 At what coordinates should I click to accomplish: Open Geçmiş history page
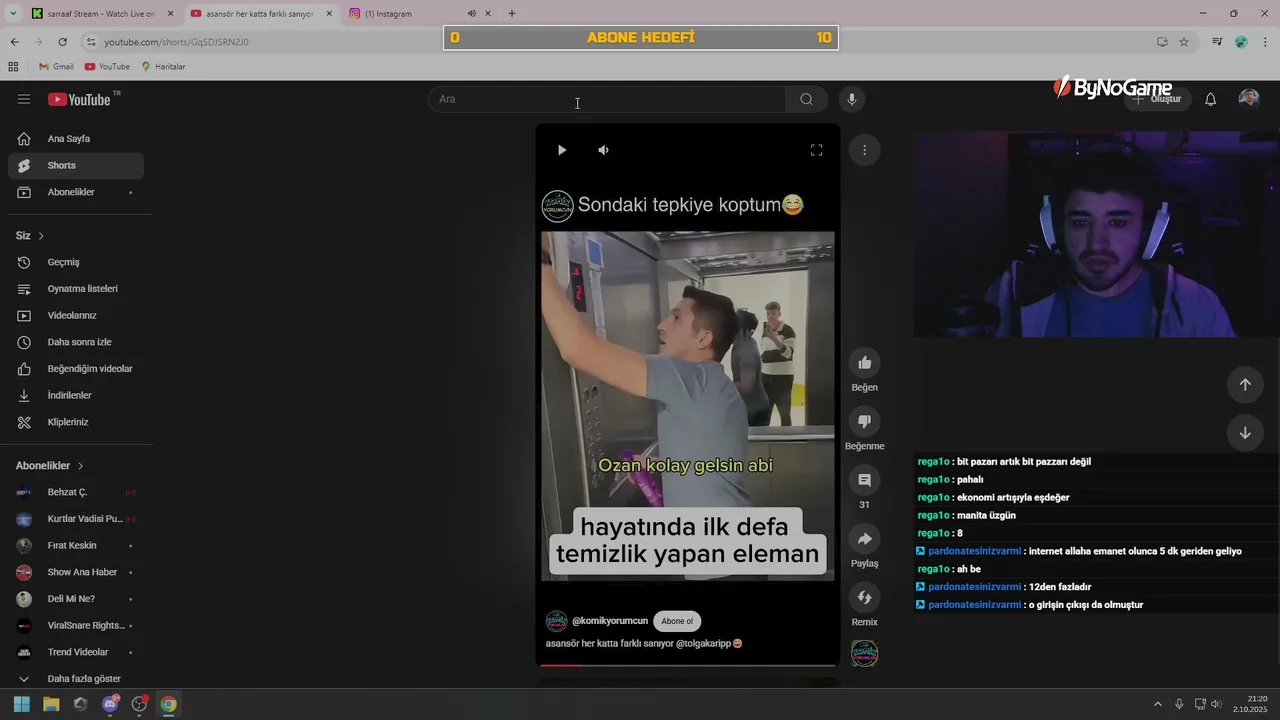(76, 262)
